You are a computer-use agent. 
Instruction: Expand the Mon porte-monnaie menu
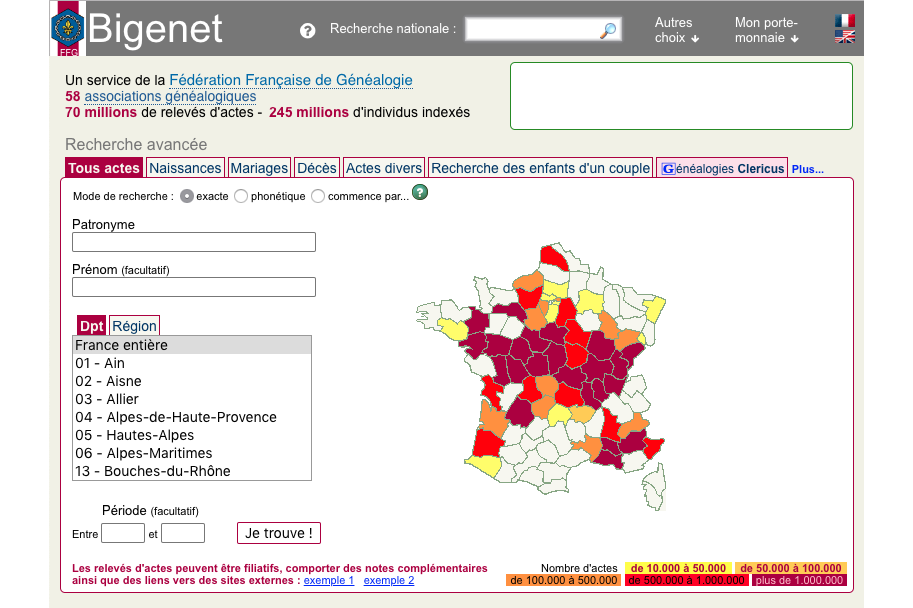(766, 30)
